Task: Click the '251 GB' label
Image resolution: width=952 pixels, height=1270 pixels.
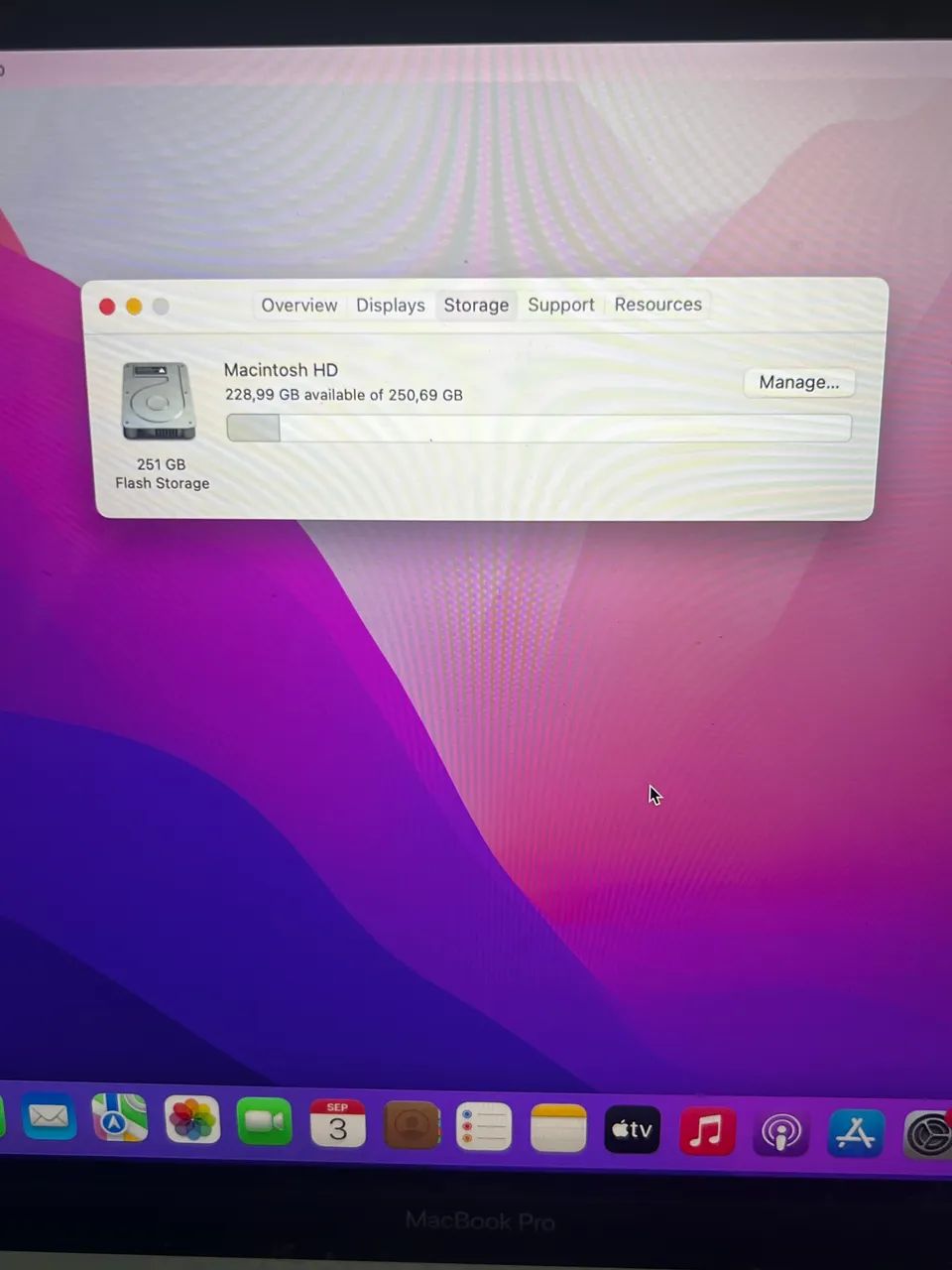Action: [x=162, y=464]
